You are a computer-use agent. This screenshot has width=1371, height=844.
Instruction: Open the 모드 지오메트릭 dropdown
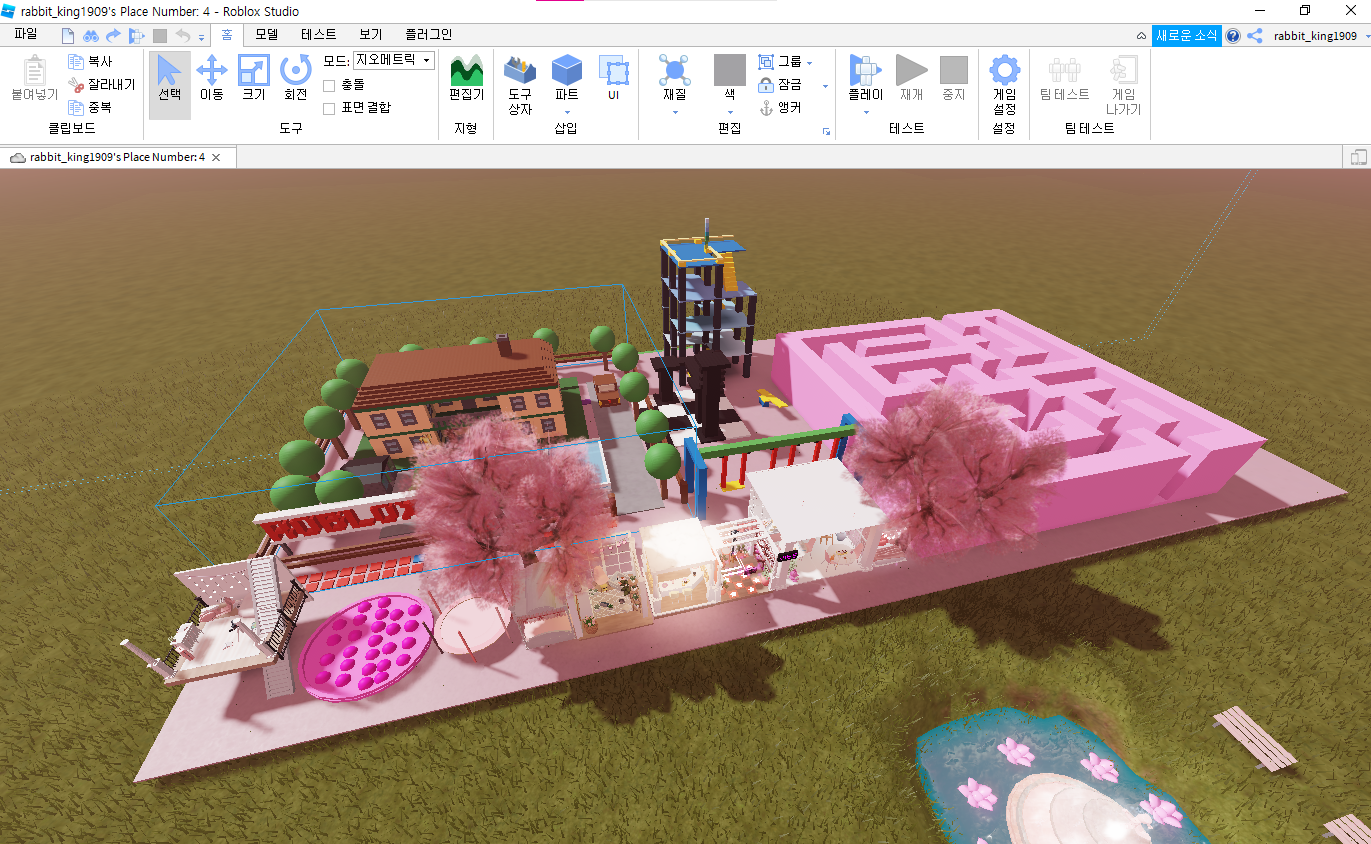pyautogui.click(x=394, y=61)
